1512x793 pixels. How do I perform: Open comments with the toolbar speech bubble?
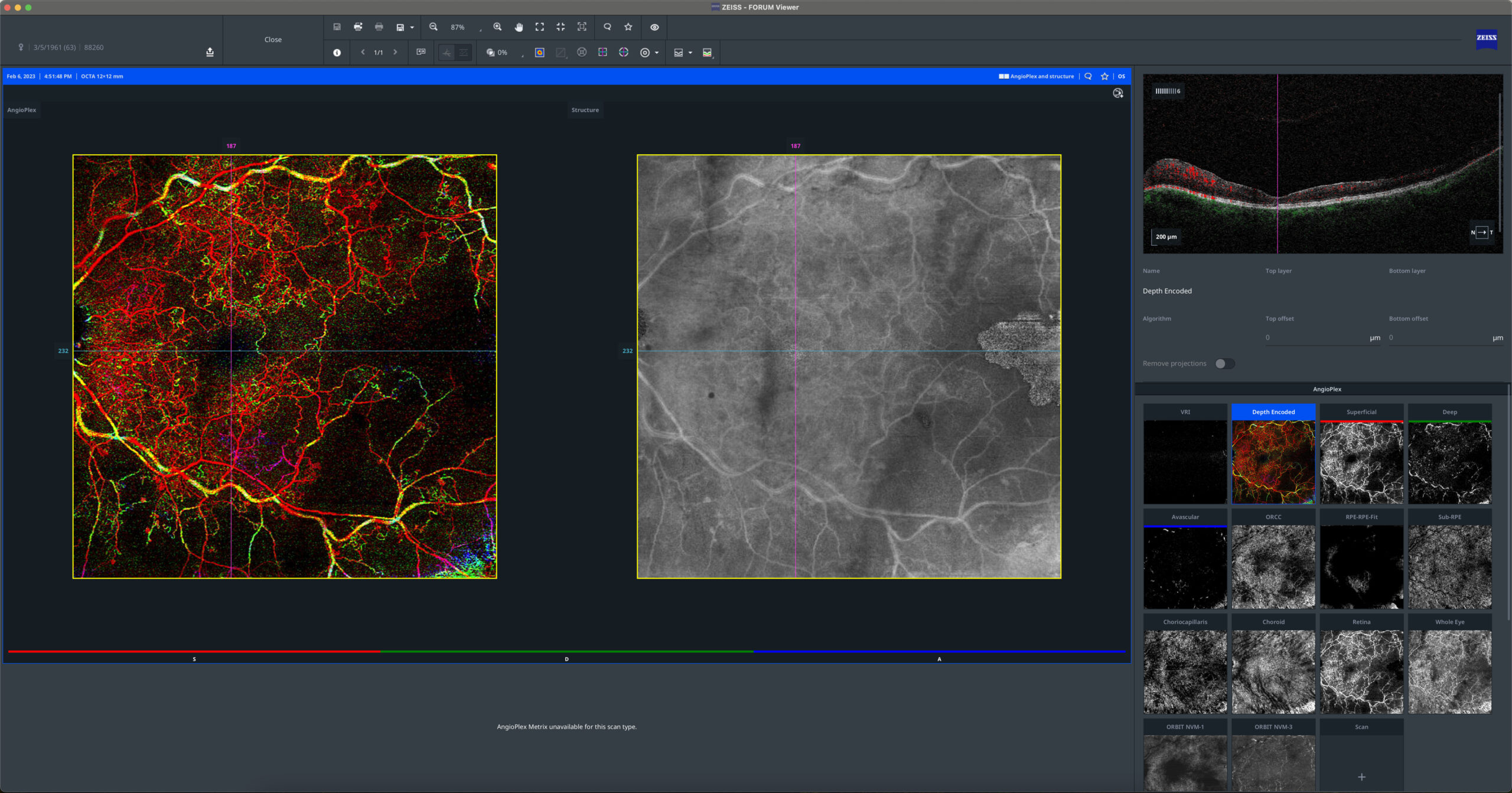tap(607, 27)
